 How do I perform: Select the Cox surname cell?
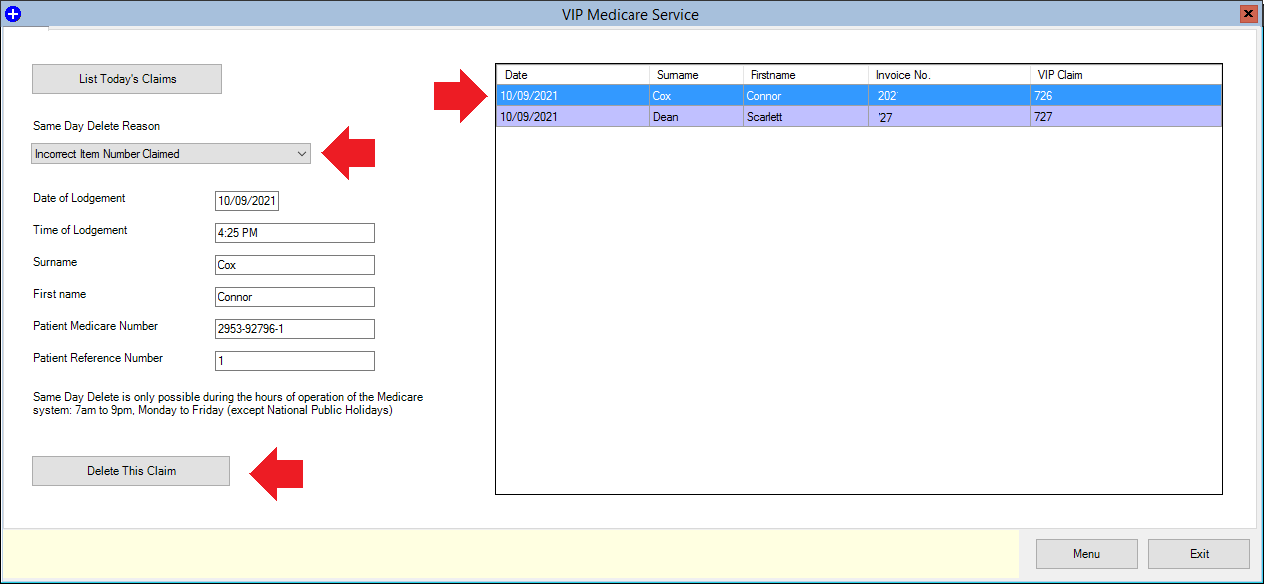click(x=696, y=96)
